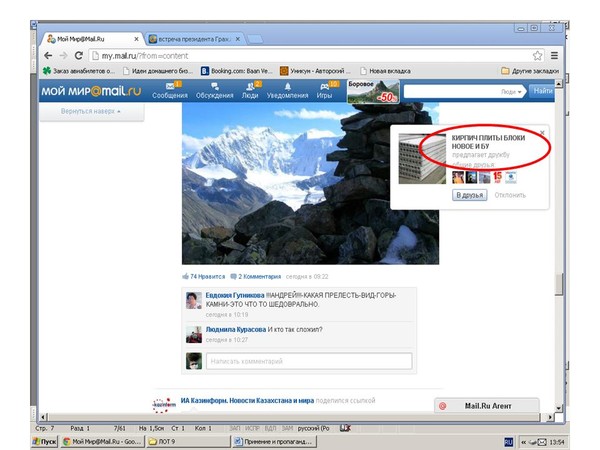Close the friend request popup
The height and width of the screenshot is (450, 600).
542,133
